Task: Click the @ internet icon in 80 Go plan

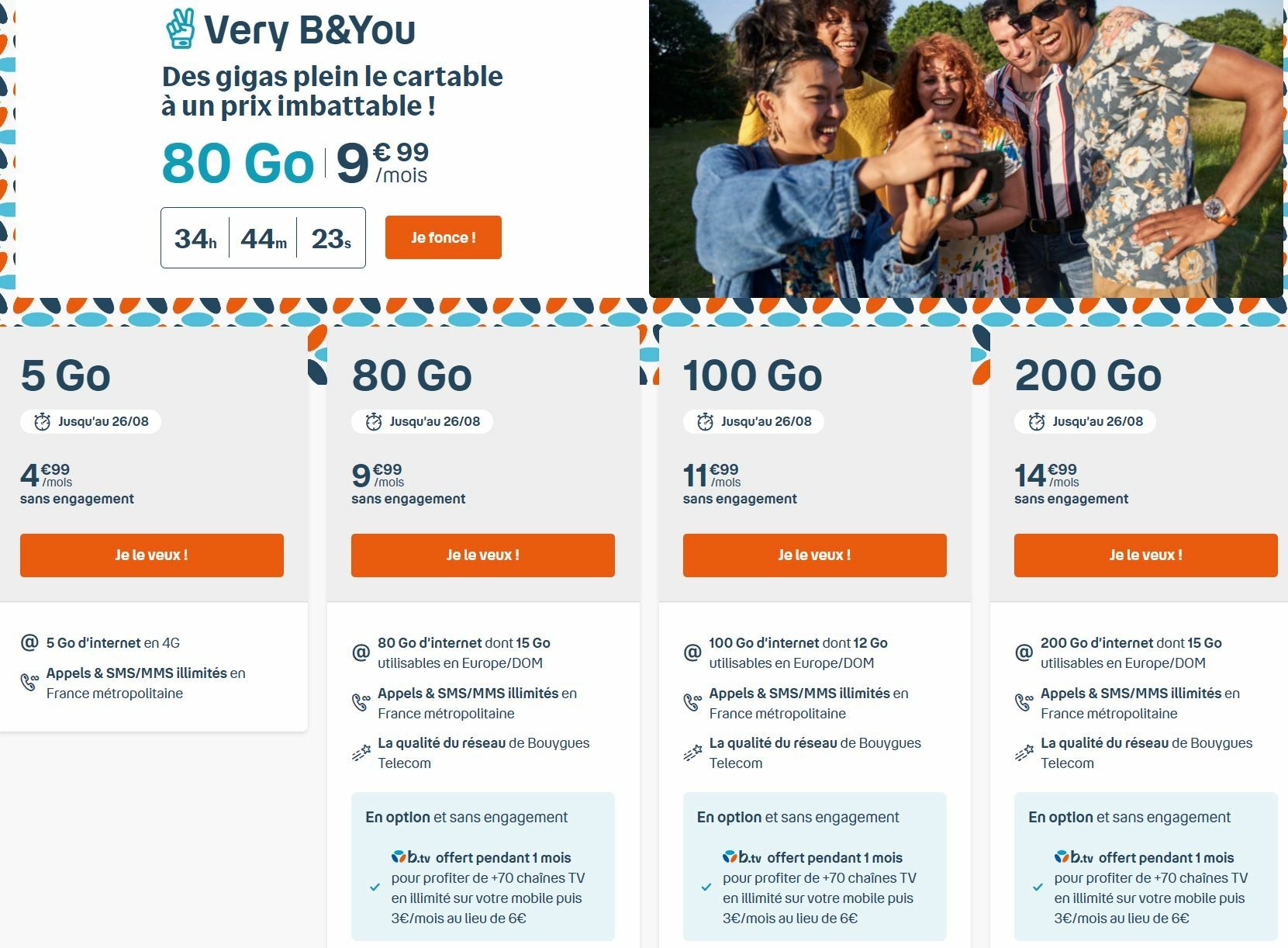Action: 361,652
